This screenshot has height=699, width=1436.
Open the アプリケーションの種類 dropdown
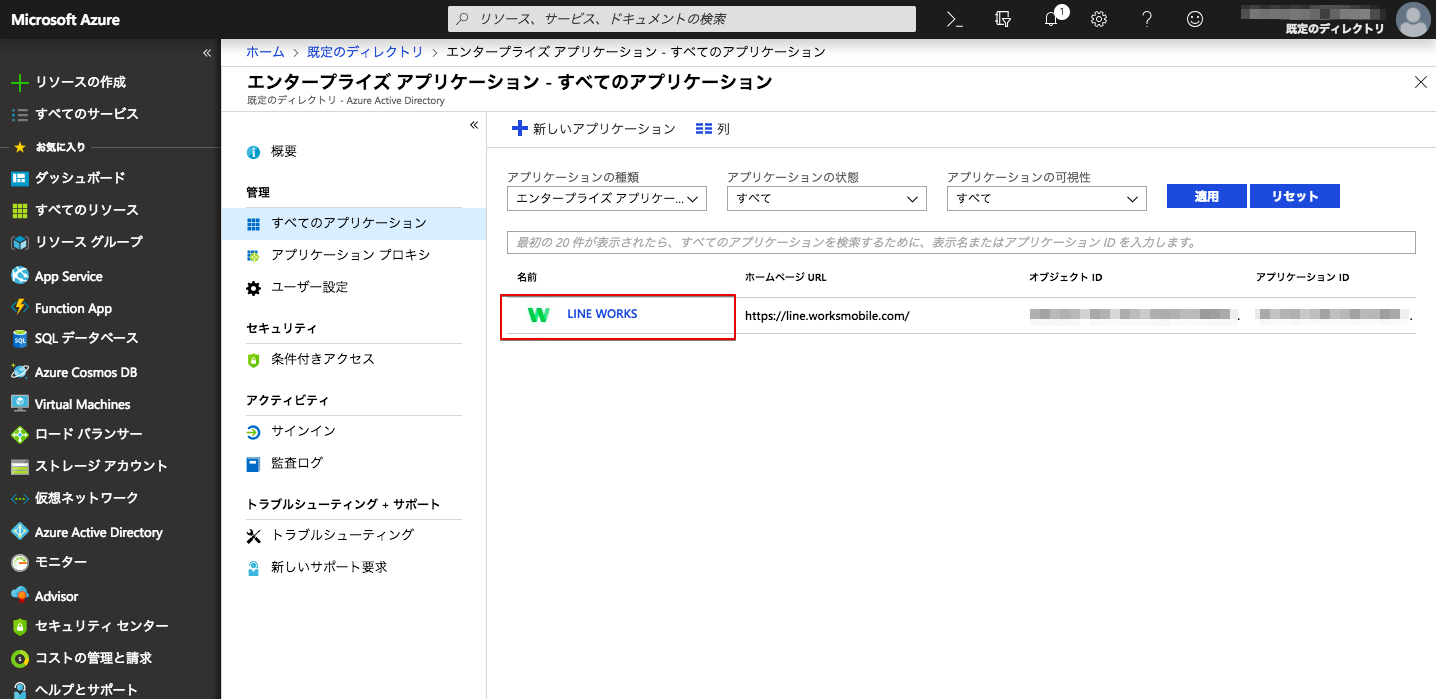[x=606, y=198]
